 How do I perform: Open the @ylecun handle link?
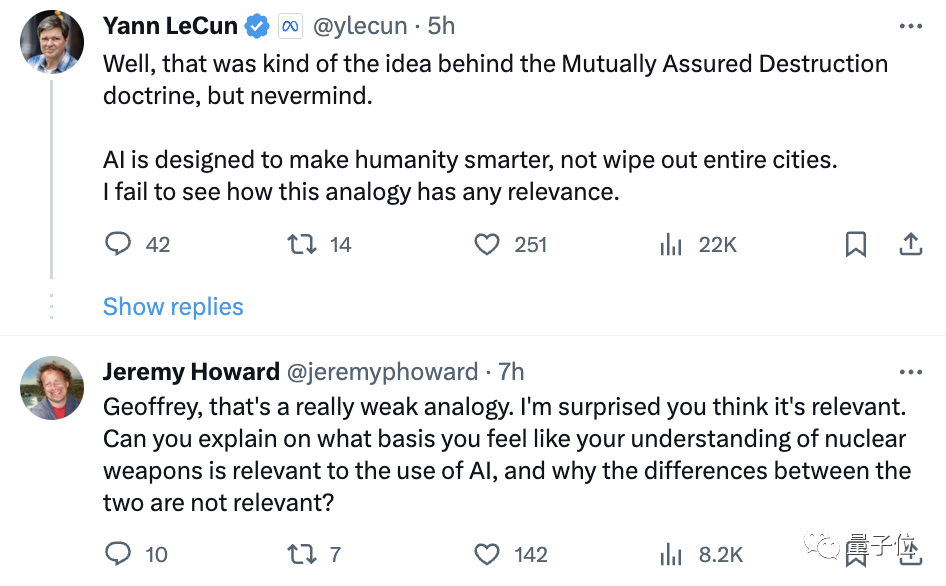pos(360,26)
